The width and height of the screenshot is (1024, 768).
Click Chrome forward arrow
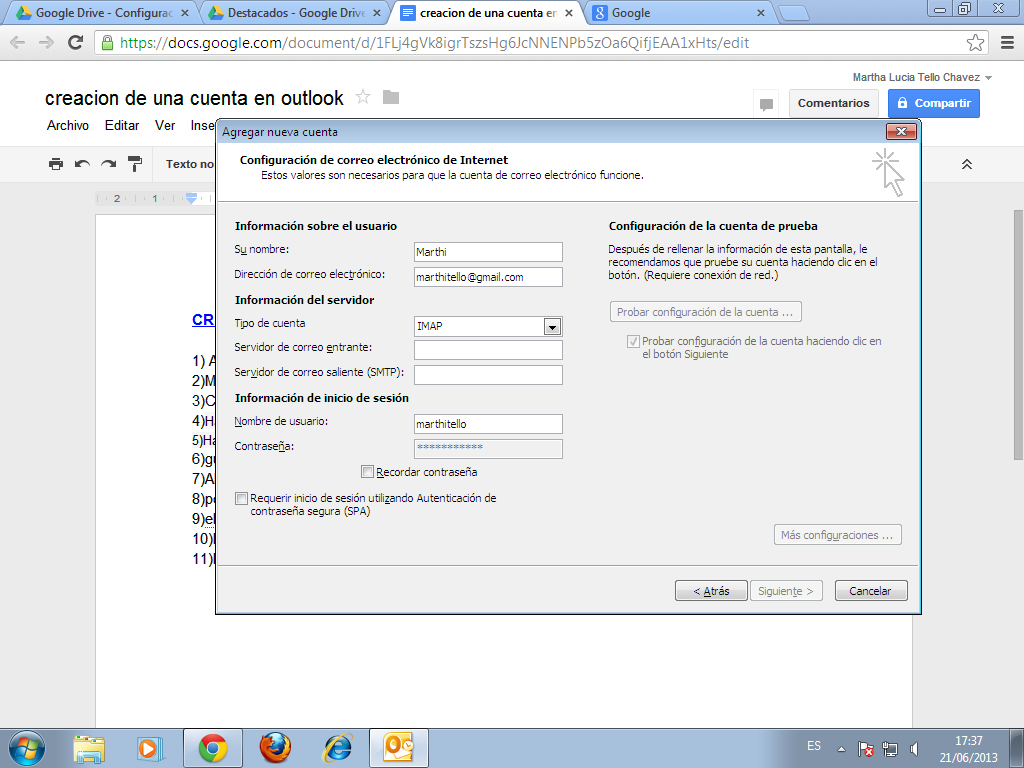[x=46, y=42]
